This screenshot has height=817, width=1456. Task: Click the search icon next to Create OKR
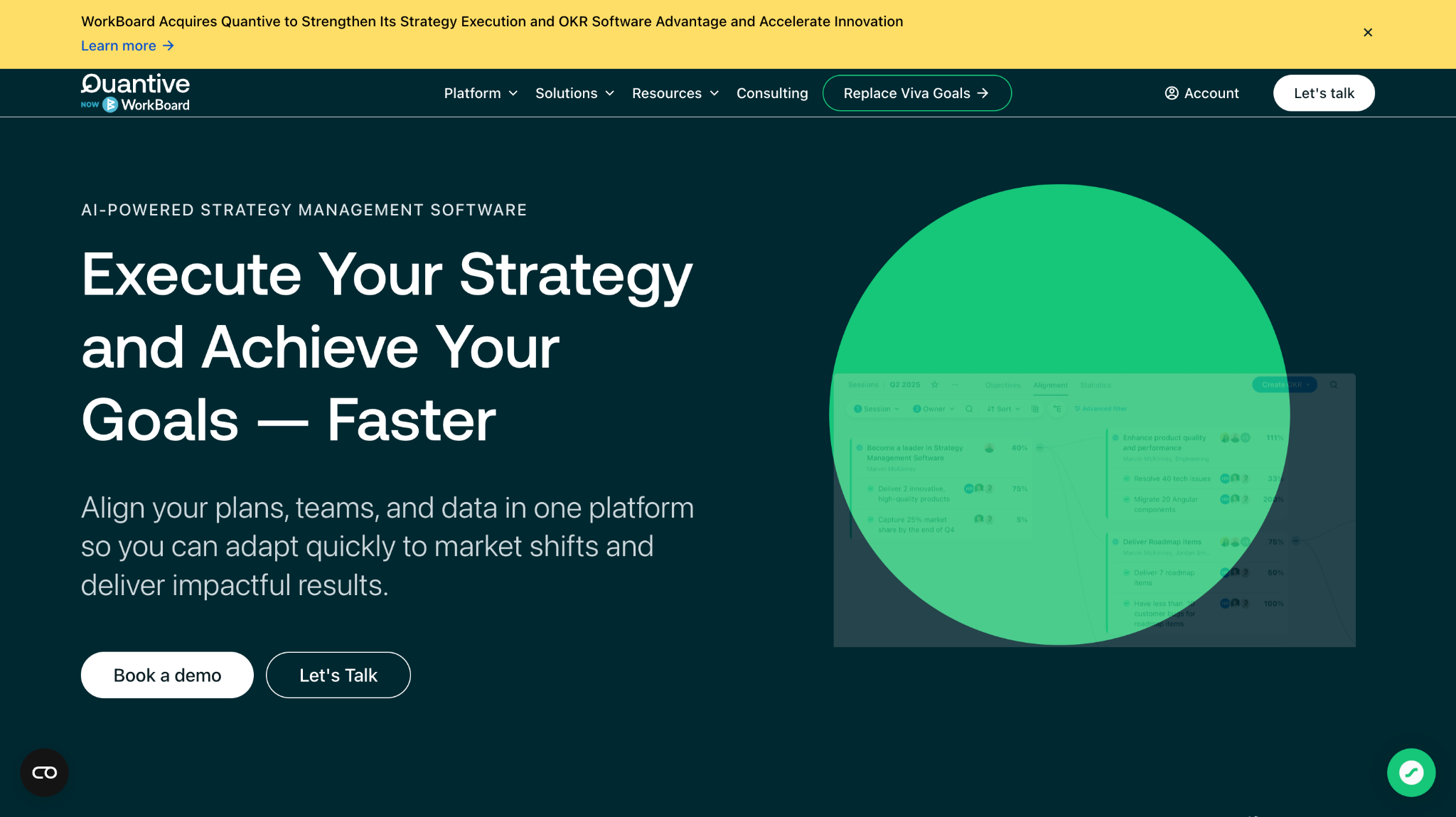tap(1334, 385)
